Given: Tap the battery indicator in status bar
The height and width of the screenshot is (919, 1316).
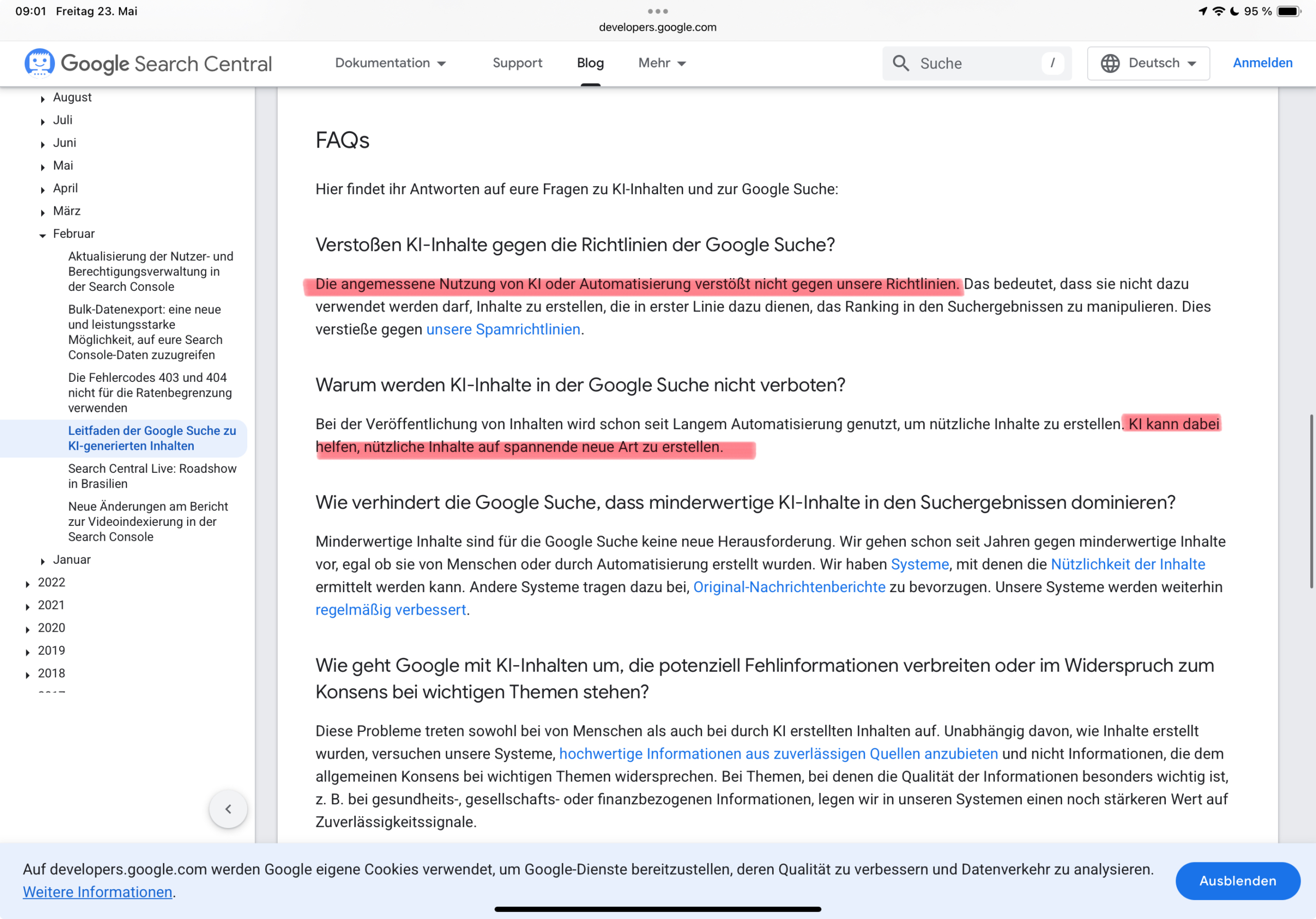Looking at the screenshot, I should click(1289, 11).
